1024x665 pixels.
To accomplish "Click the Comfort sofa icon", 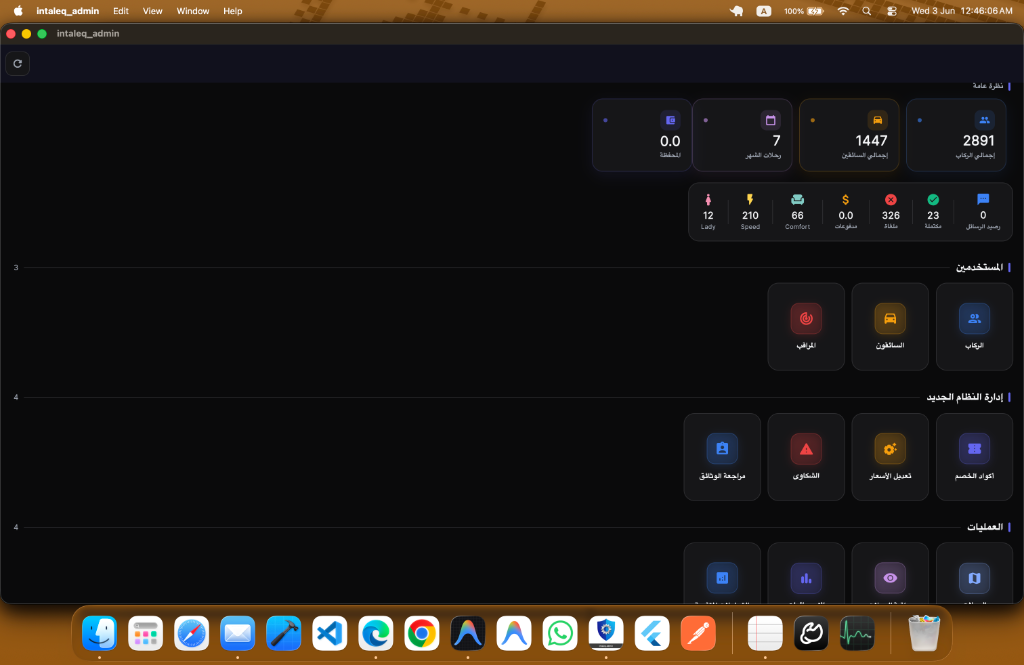I will click(x=797, y=199).
